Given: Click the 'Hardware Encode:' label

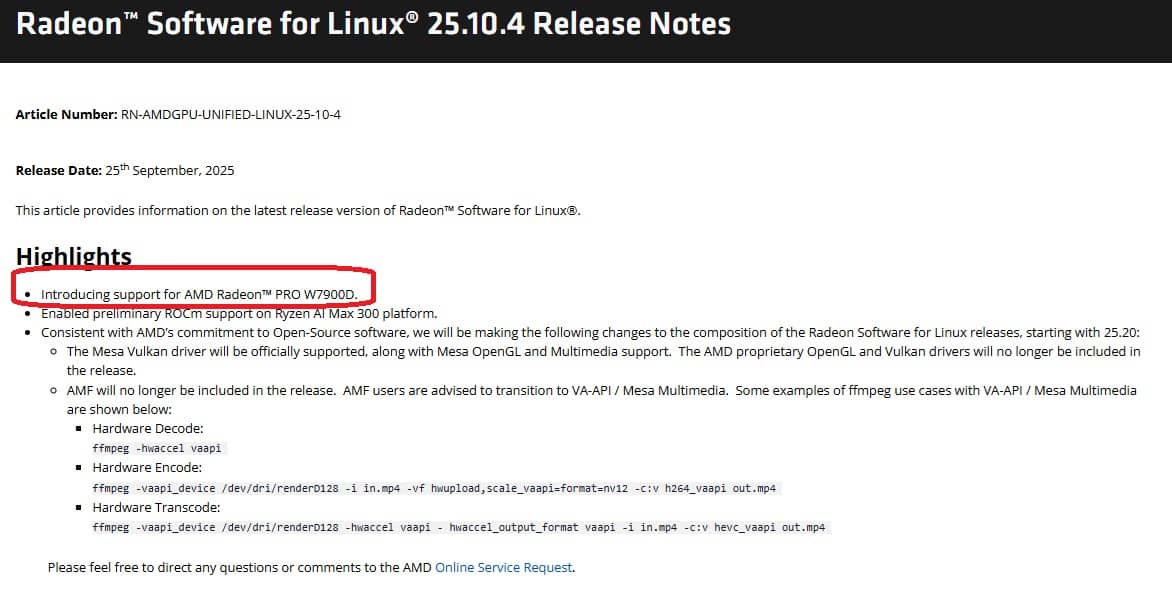Looking at the screenshot, I should point(148,467).
